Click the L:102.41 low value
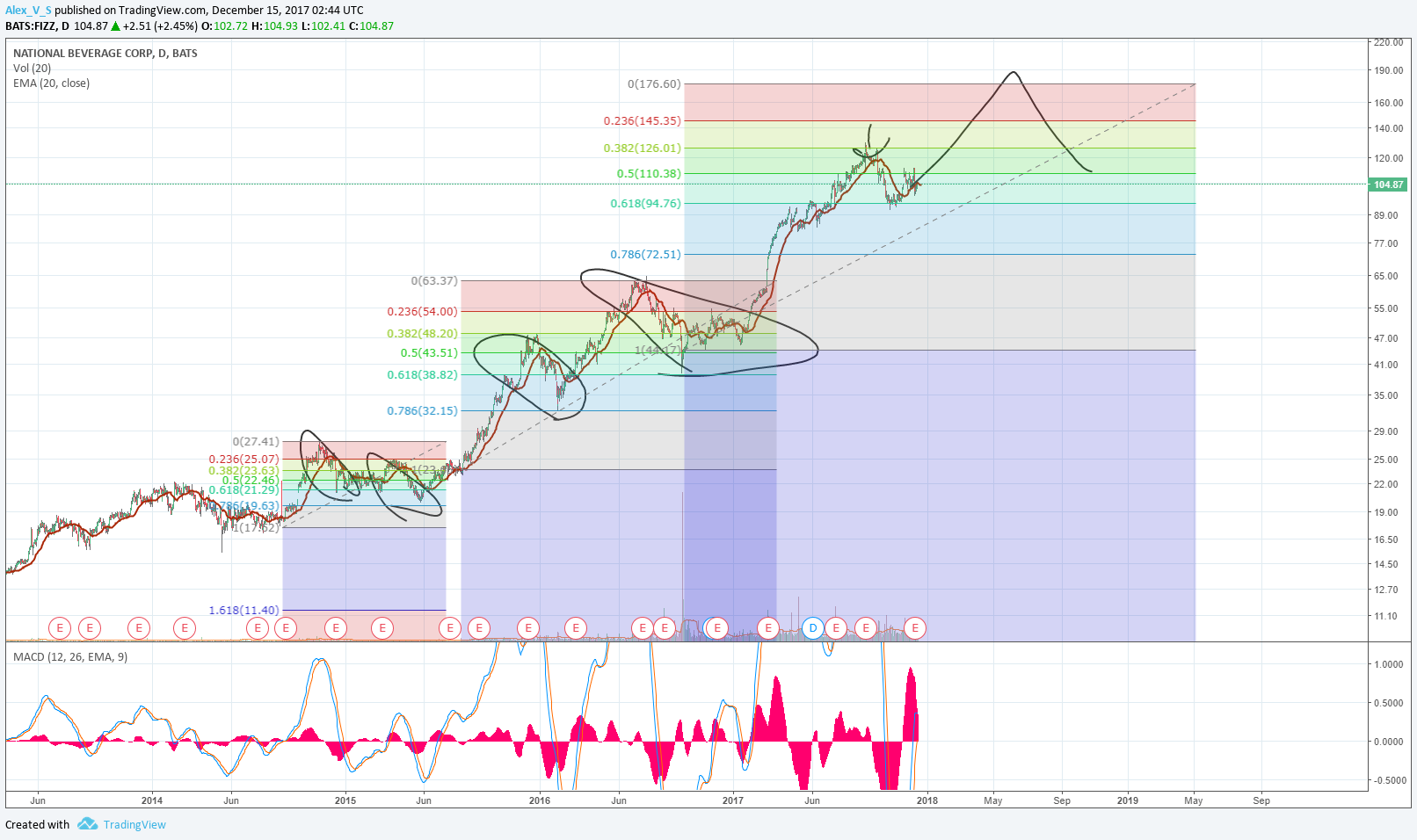Viewport: 1417px width, 840px height. [x=323, y=26]
